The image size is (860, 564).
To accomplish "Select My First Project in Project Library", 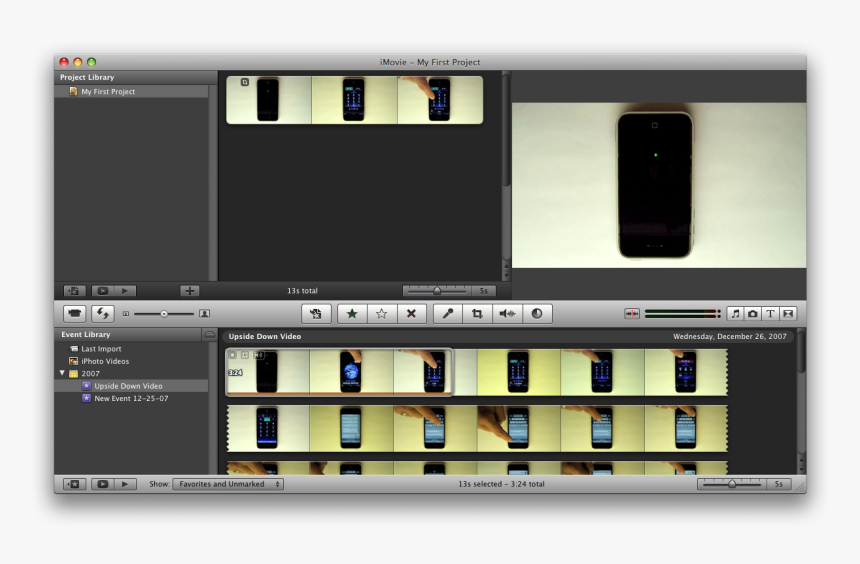I will click(x=132, y=92).
